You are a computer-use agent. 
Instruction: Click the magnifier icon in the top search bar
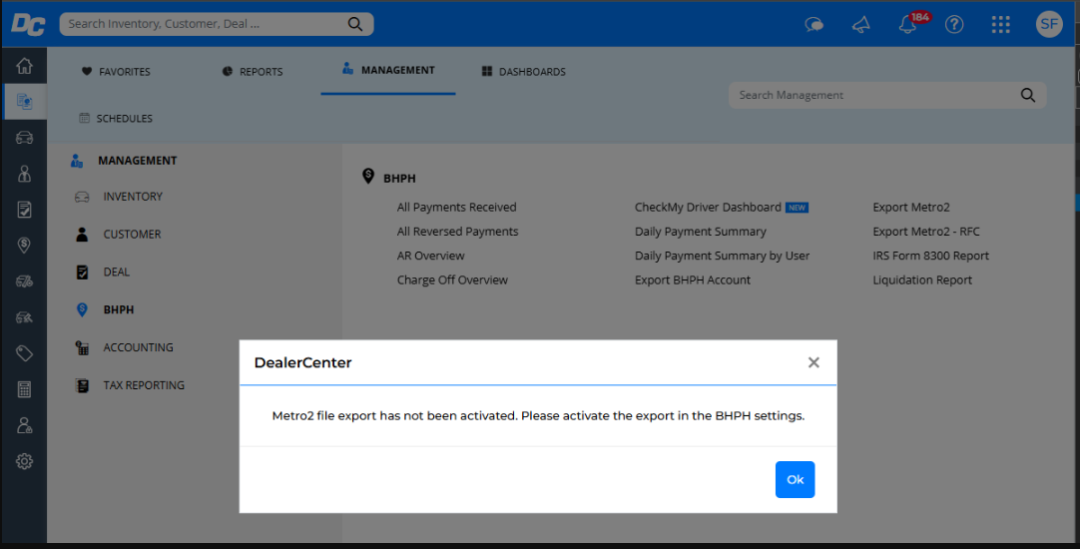355,24
